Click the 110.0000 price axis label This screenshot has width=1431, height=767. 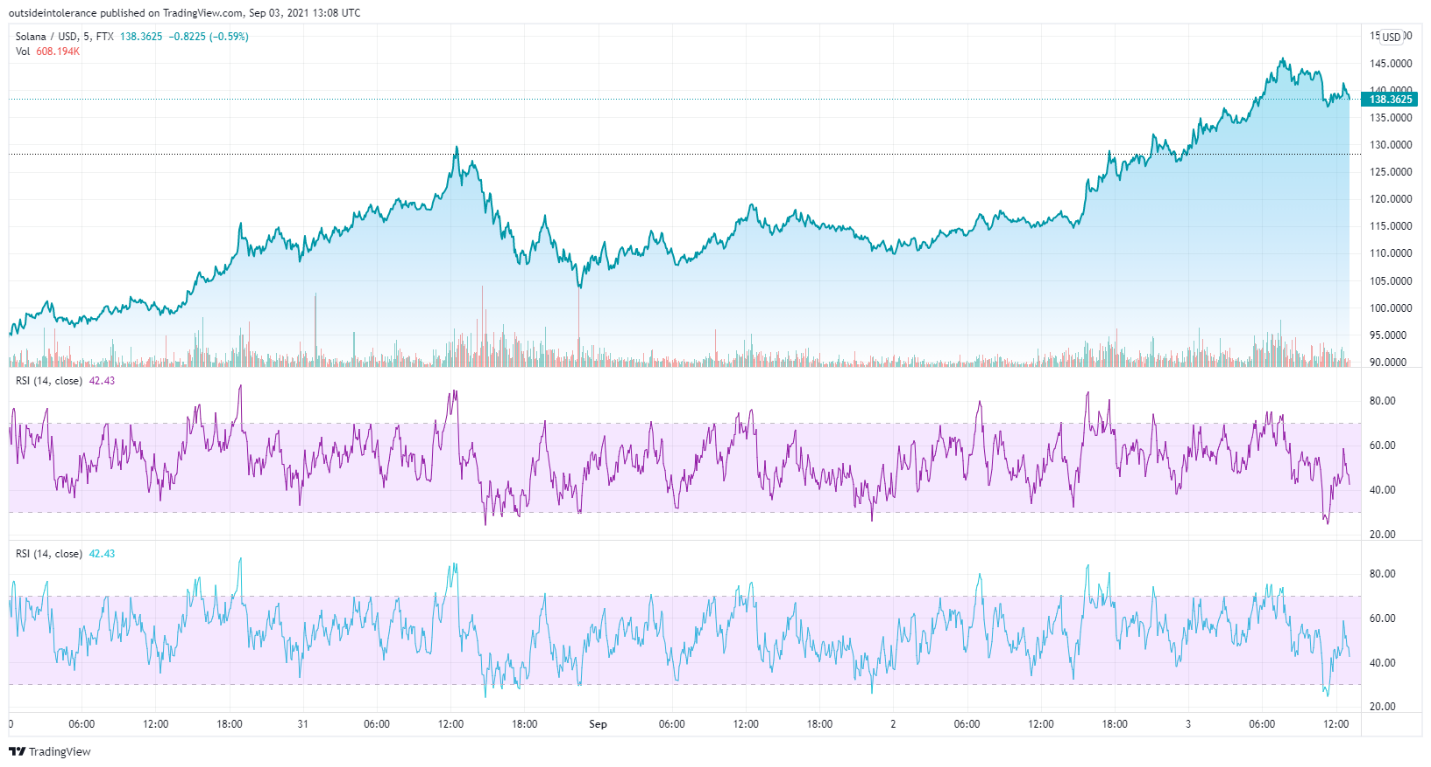(x=1391, y=253)
